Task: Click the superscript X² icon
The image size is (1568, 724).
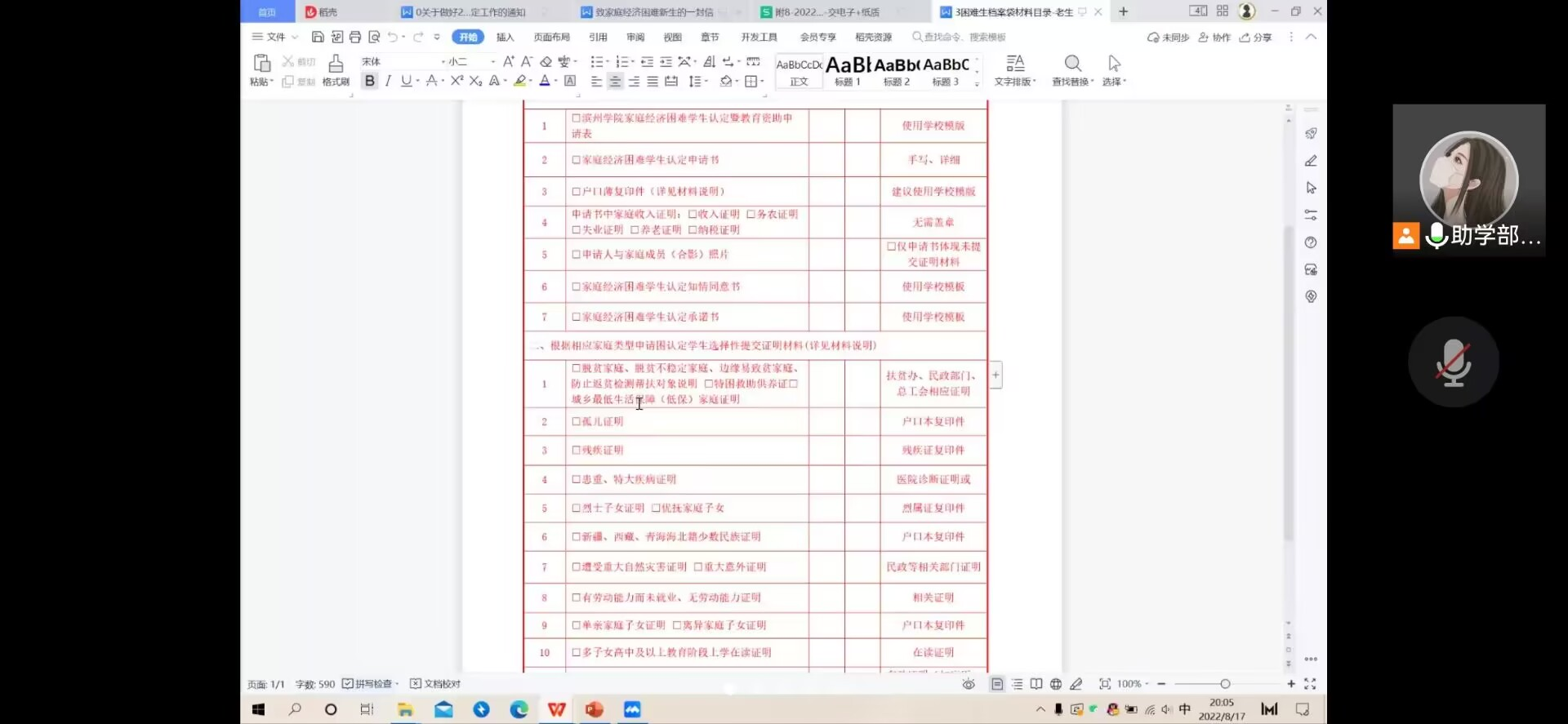Action: click(x=457, y=81)
